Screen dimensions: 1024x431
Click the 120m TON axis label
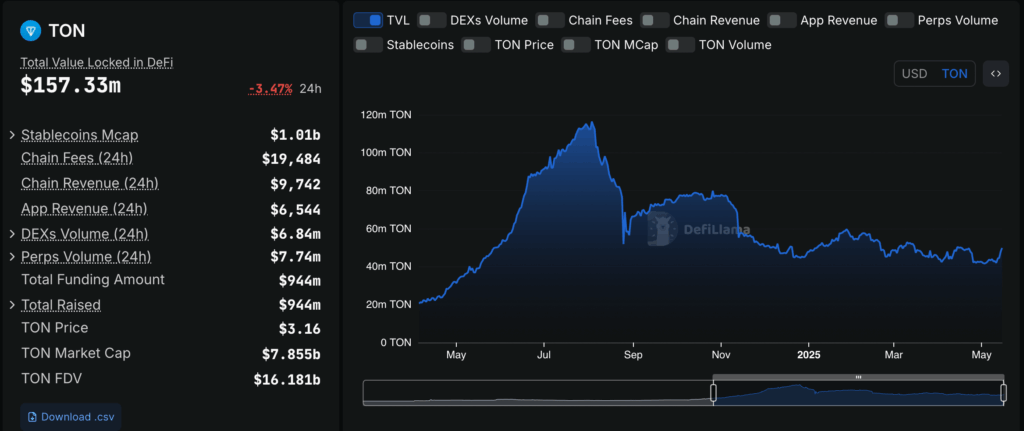386,115
